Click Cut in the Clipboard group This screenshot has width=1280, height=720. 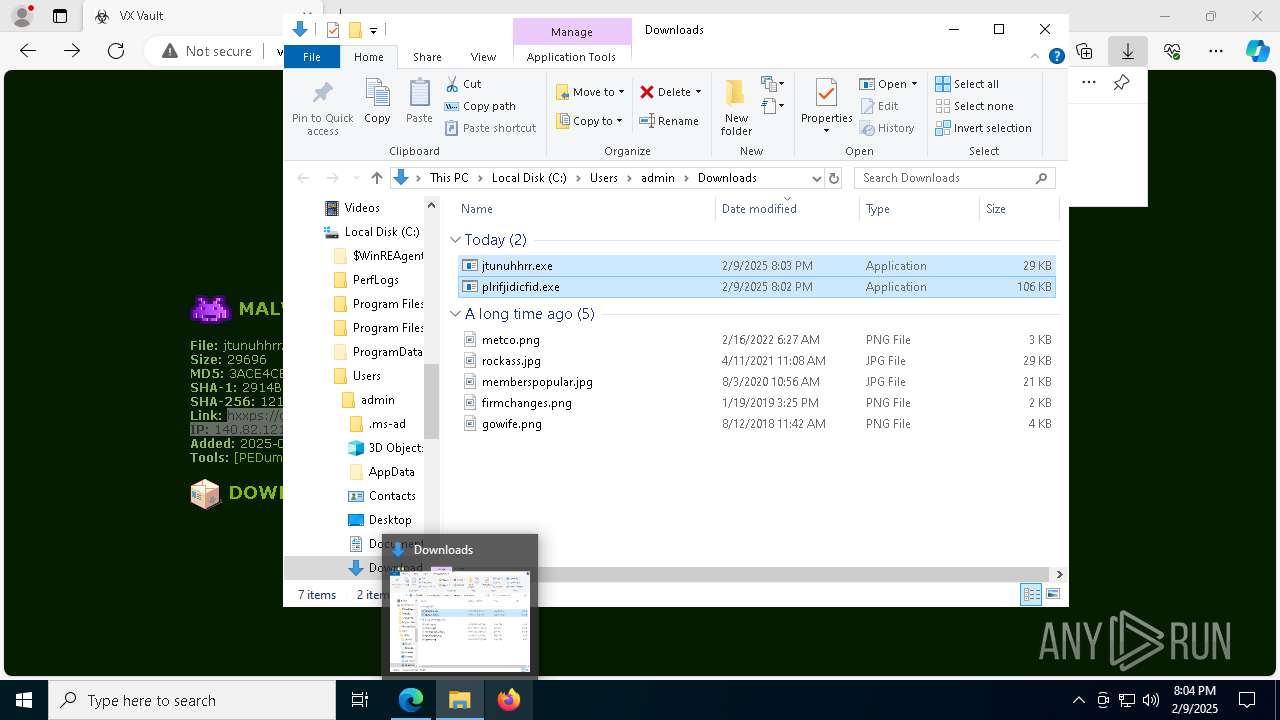tap(463, 84)
